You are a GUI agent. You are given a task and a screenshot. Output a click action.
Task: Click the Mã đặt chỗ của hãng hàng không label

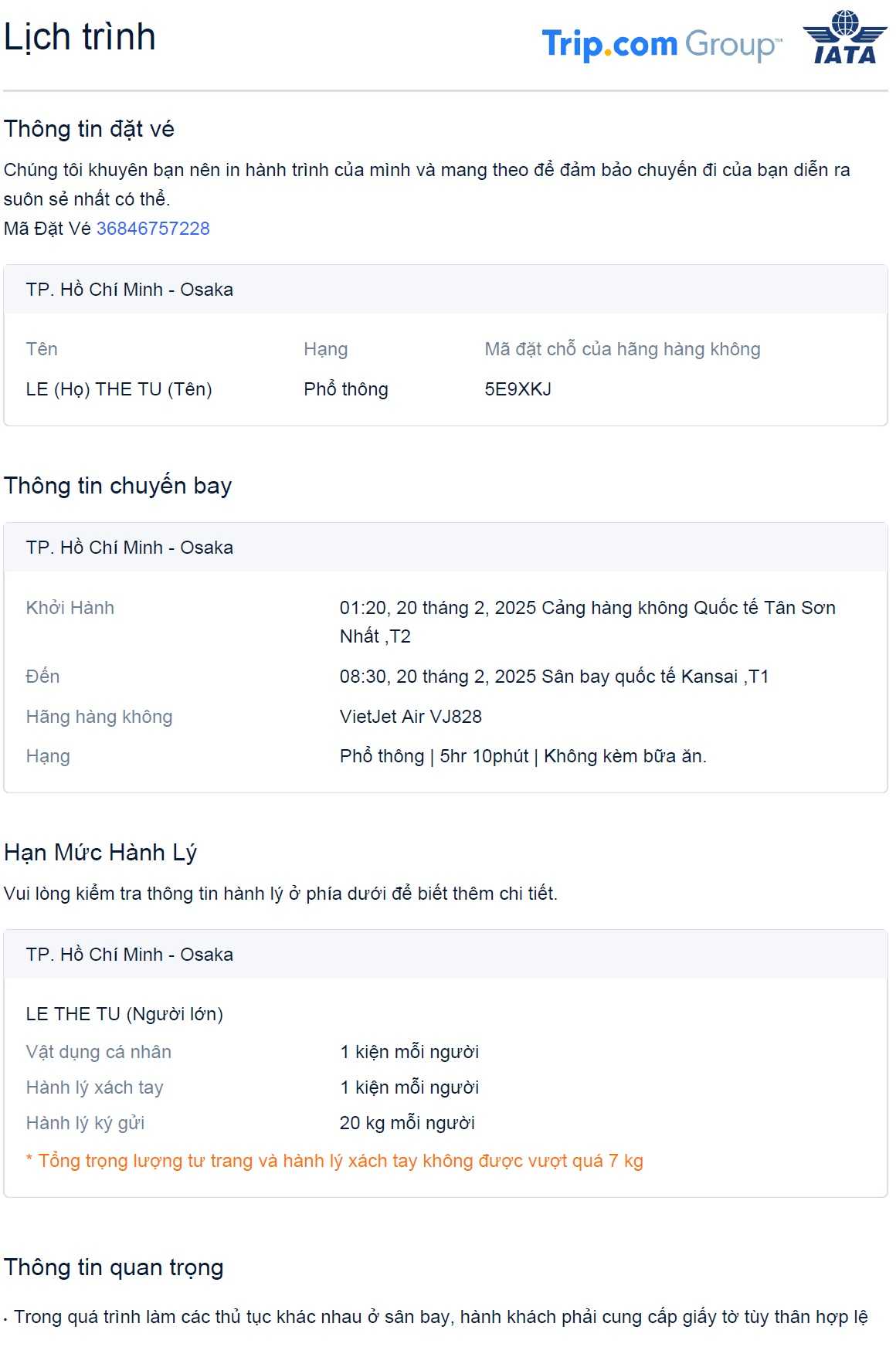(622, 349)
